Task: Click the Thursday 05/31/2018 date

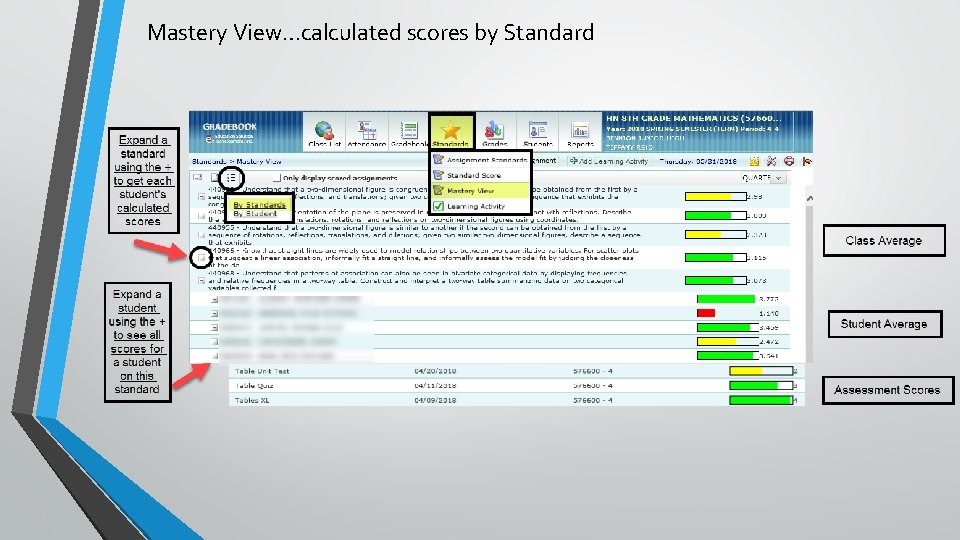Action: [x=698, y=161]
